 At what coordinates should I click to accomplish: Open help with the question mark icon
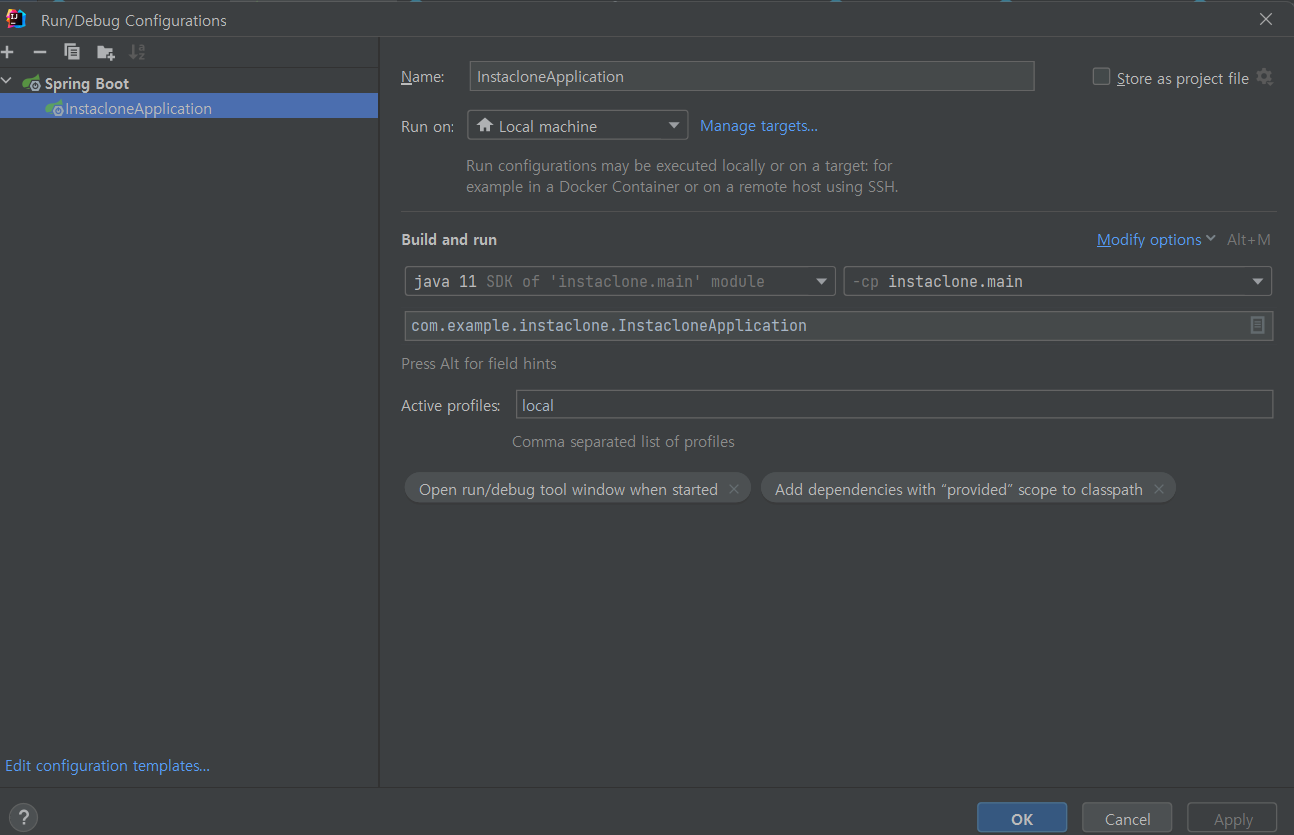coord(25,816)
